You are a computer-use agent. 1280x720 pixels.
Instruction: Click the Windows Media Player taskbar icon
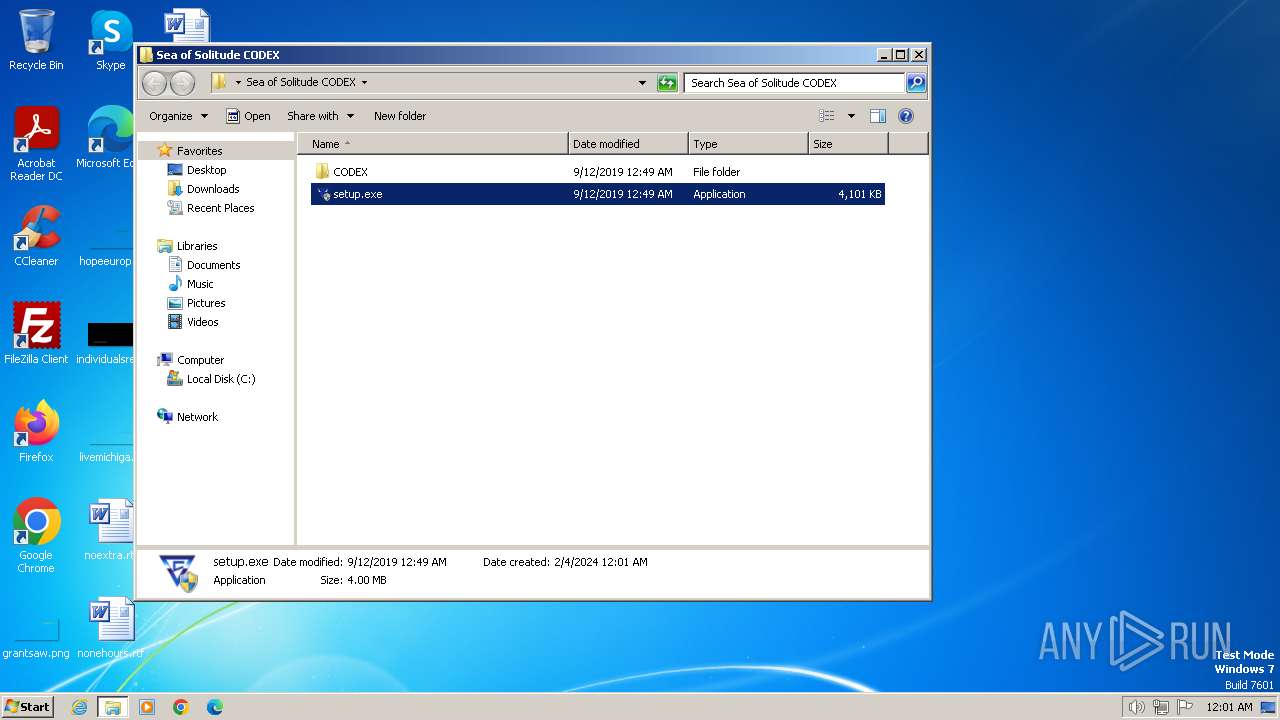[147, 707]
